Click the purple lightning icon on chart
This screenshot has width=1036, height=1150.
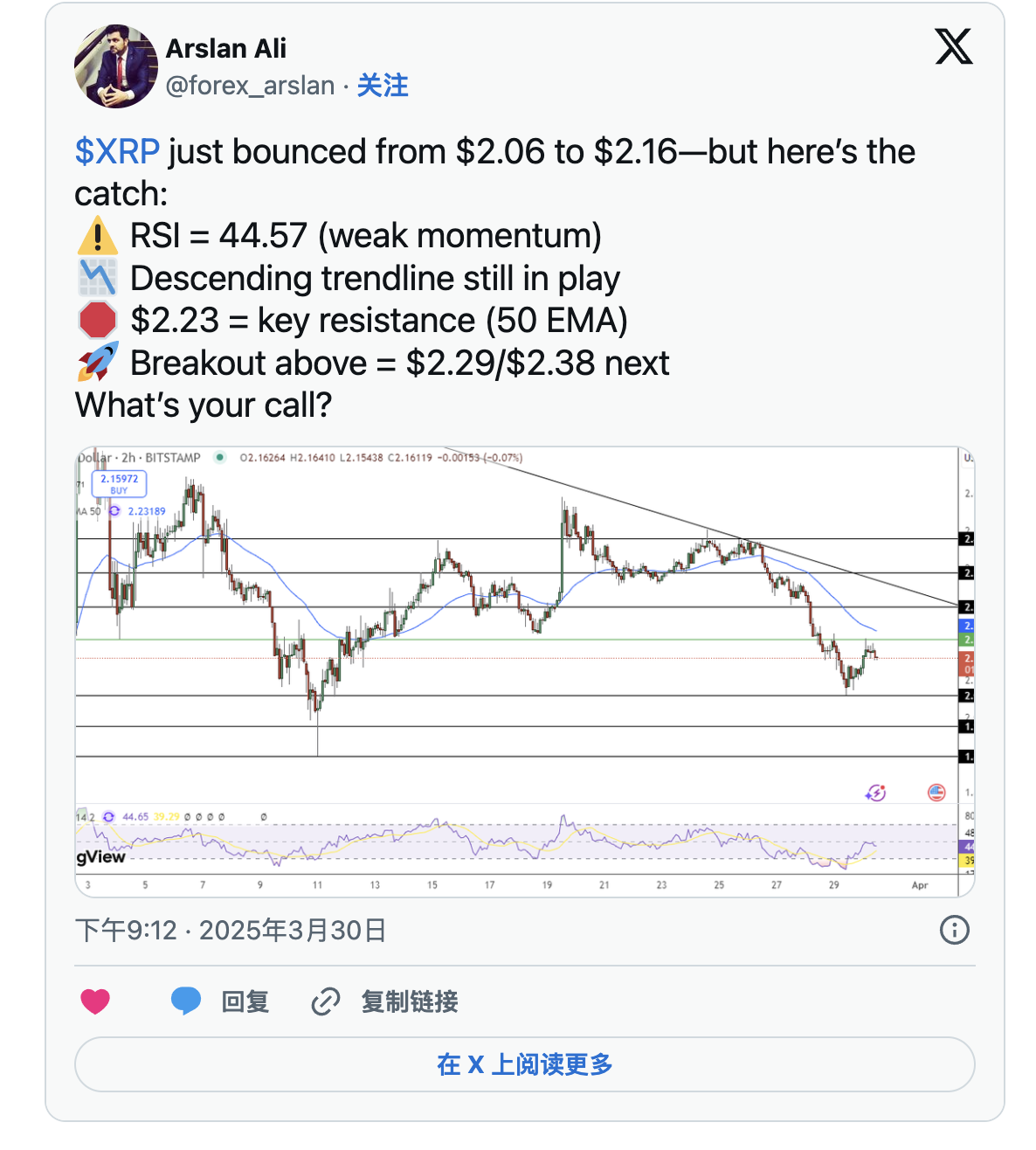coord(875,793)
